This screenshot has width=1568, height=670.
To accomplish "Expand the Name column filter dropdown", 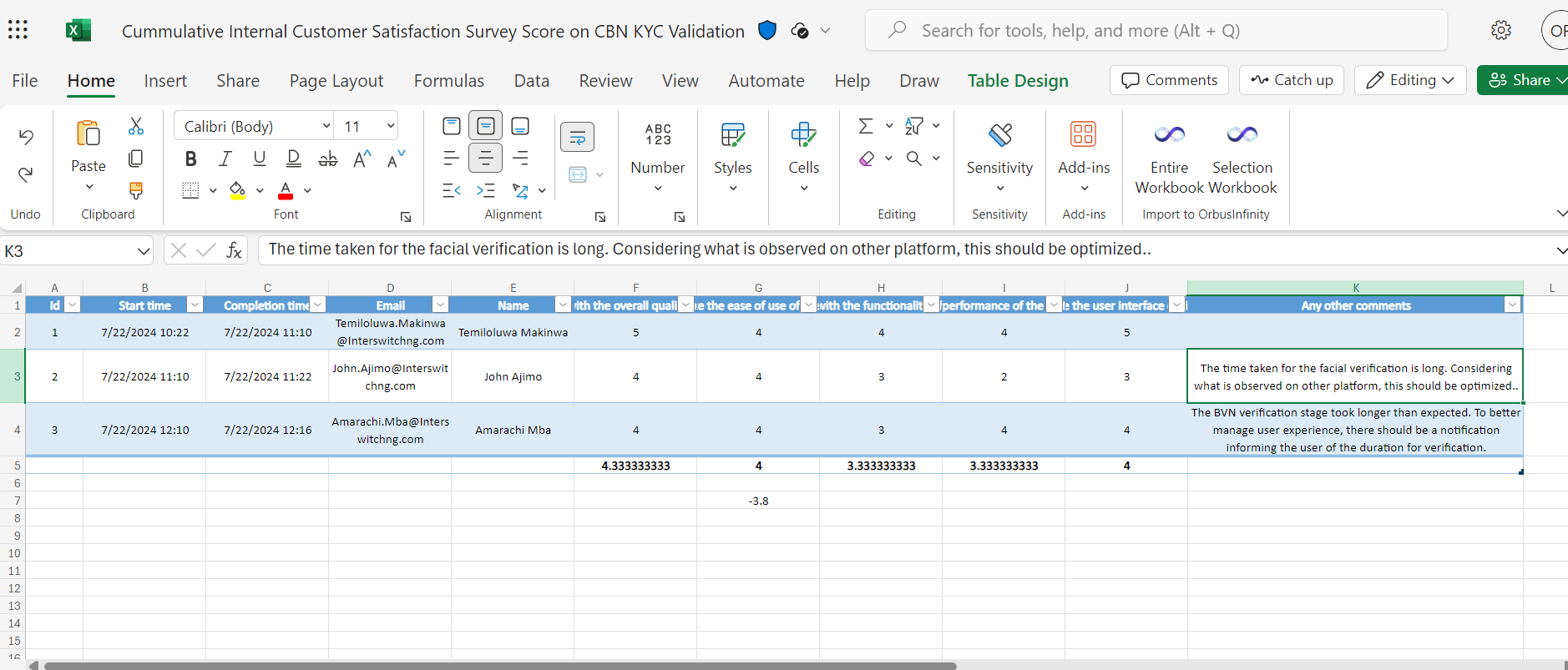I will 563,305.
